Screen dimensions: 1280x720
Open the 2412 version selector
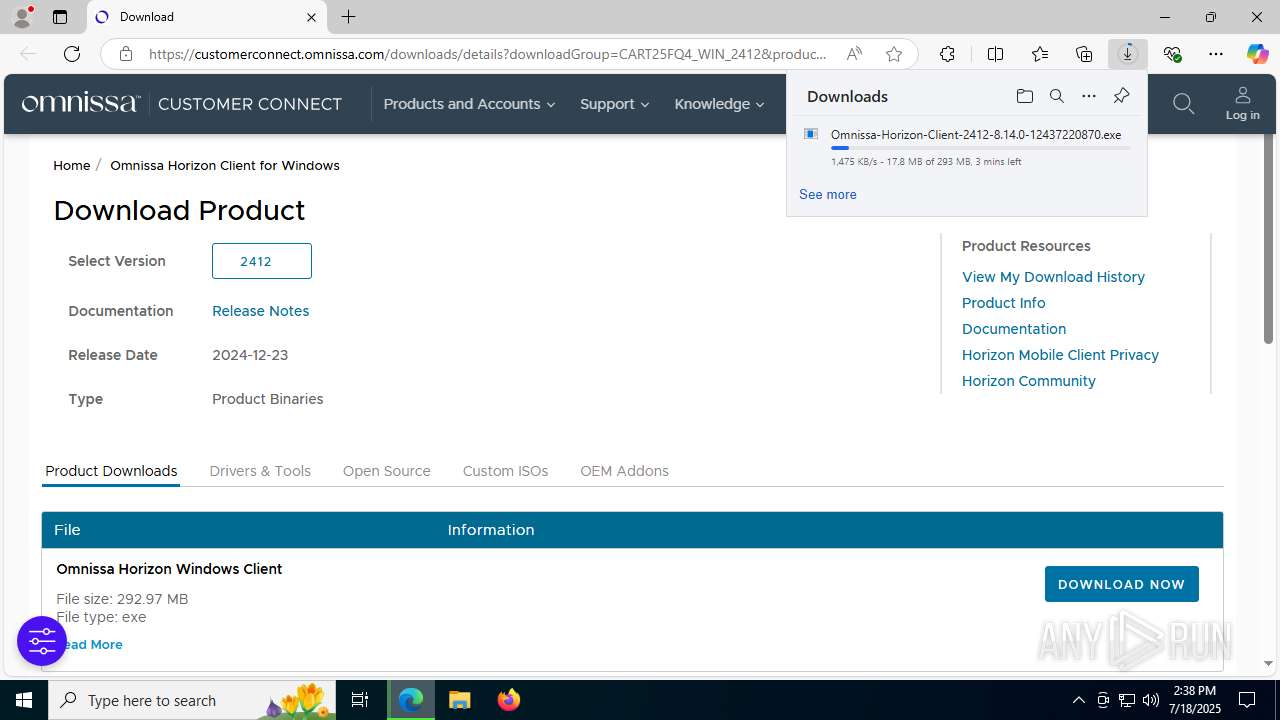click(261, 261)
